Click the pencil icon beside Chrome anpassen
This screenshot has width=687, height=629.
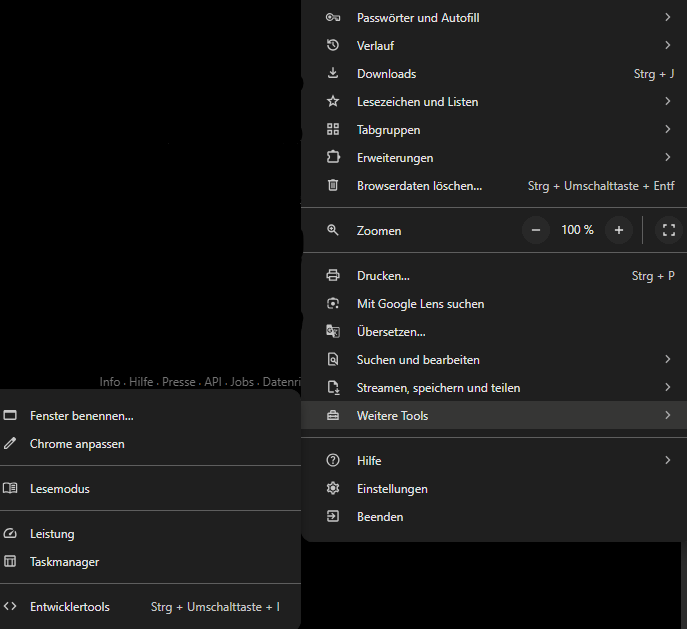(10, 443)
